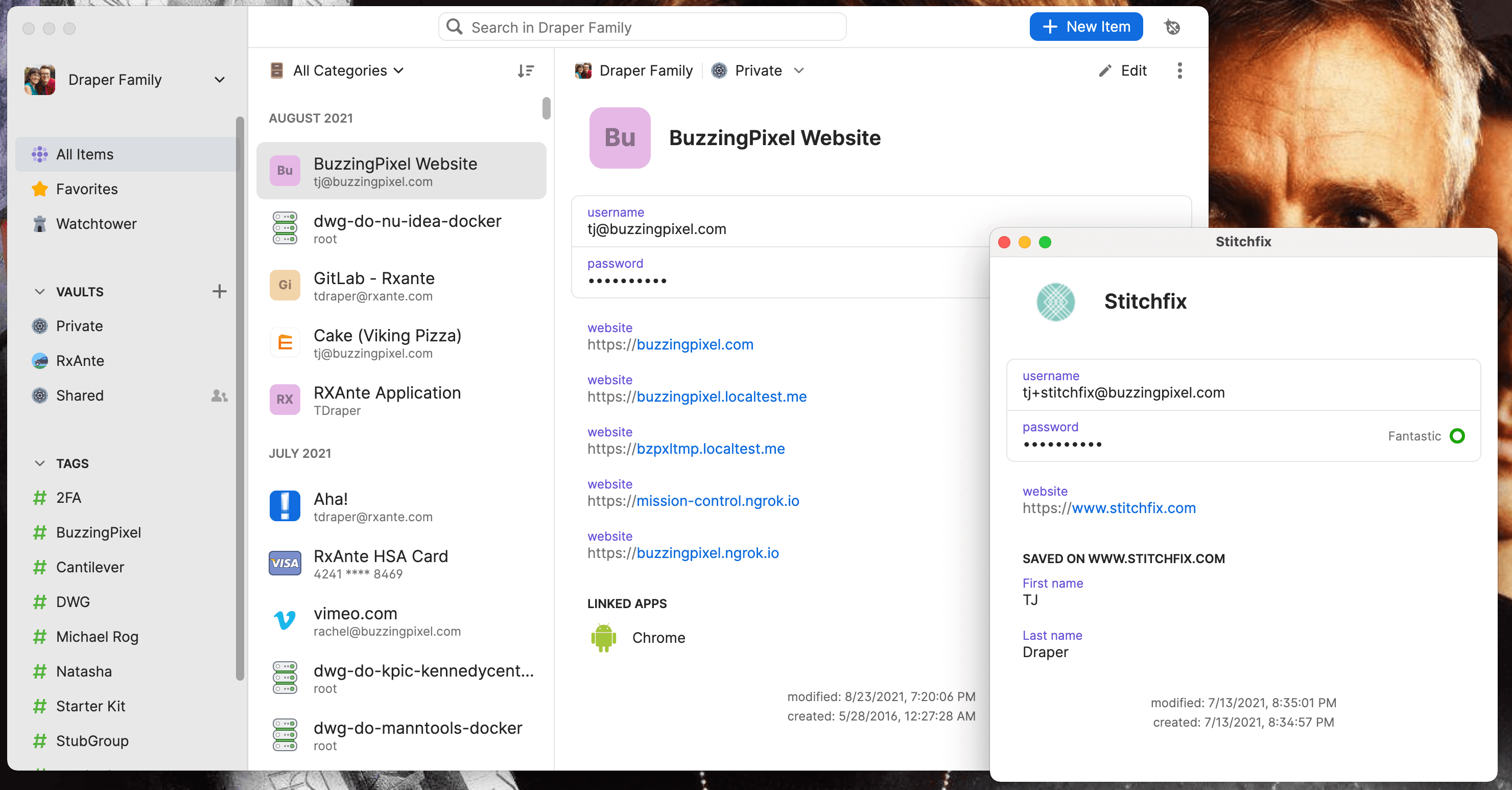
Task: Select the DWG tag
Action: point(127,602)
